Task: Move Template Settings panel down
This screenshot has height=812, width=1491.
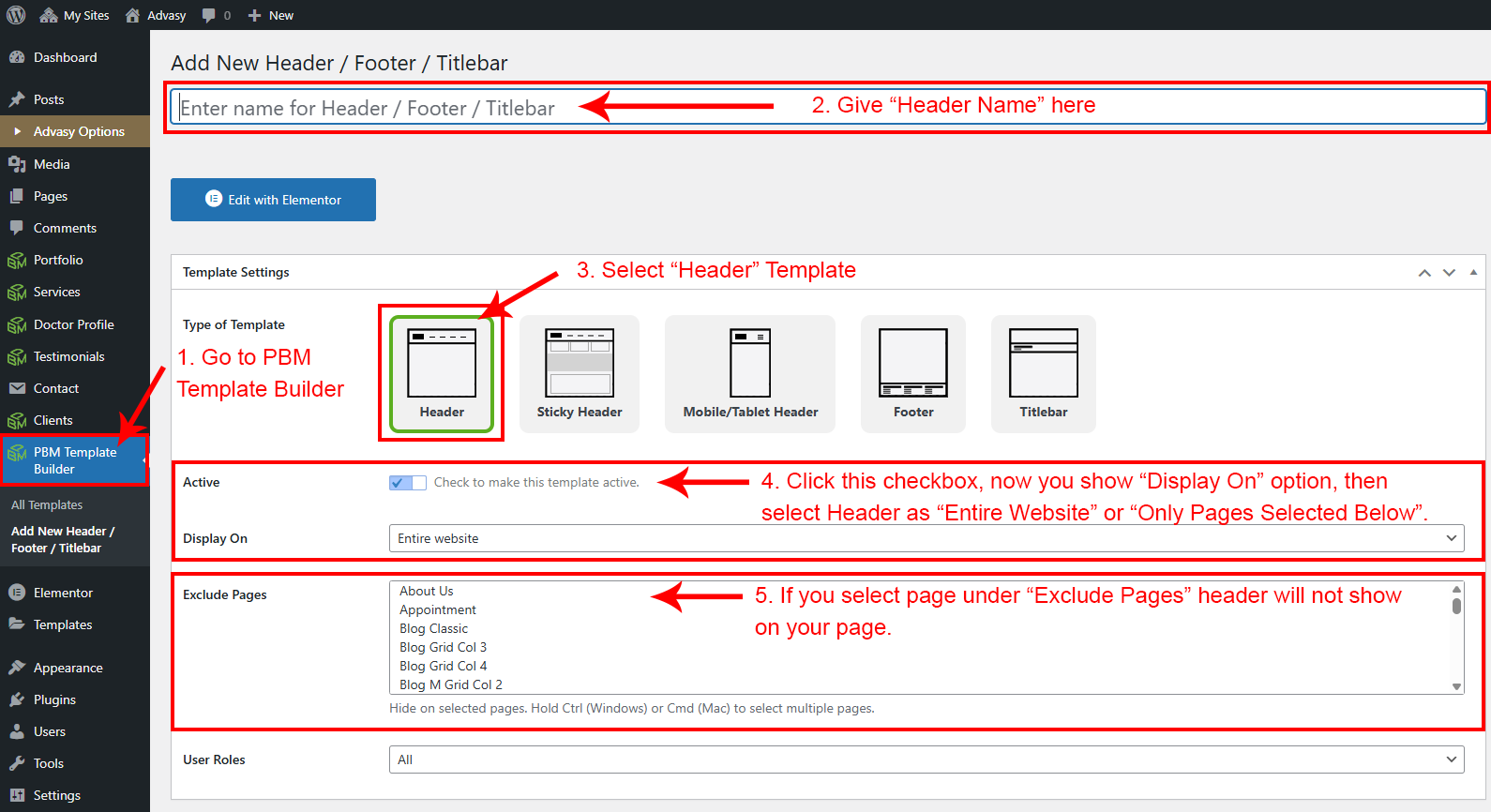Action: pos(1449,273)
